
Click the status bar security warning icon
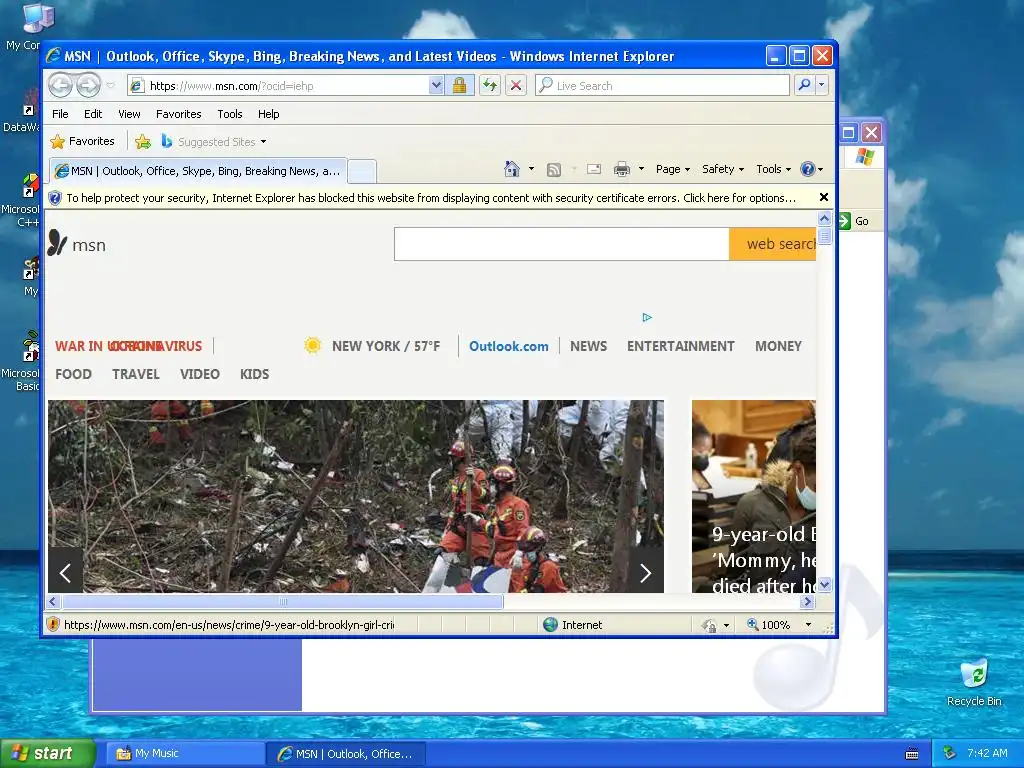point(54,624)
